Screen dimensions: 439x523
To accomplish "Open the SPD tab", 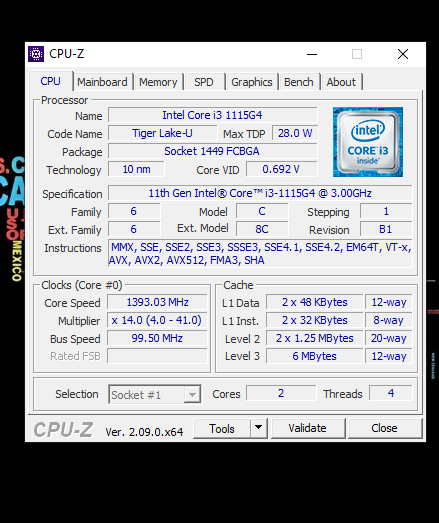I will pos(204,82).
